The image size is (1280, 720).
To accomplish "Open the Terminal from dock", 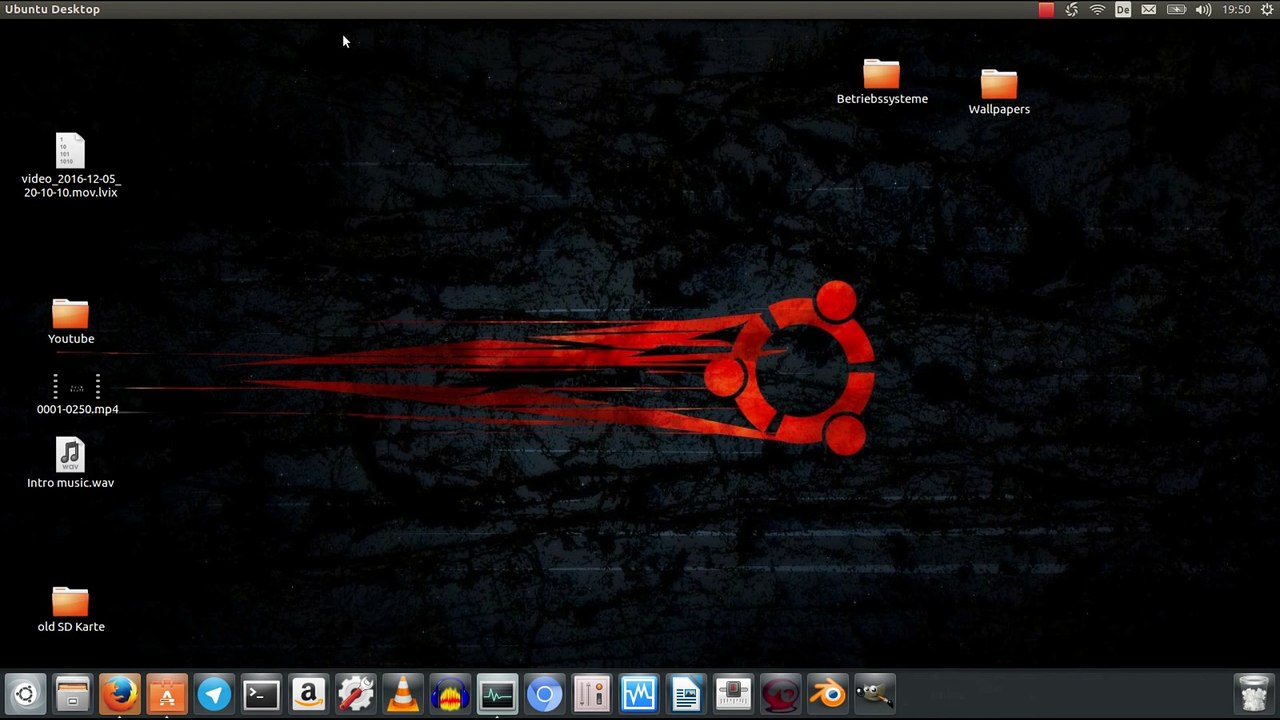I will coord(261,694).
